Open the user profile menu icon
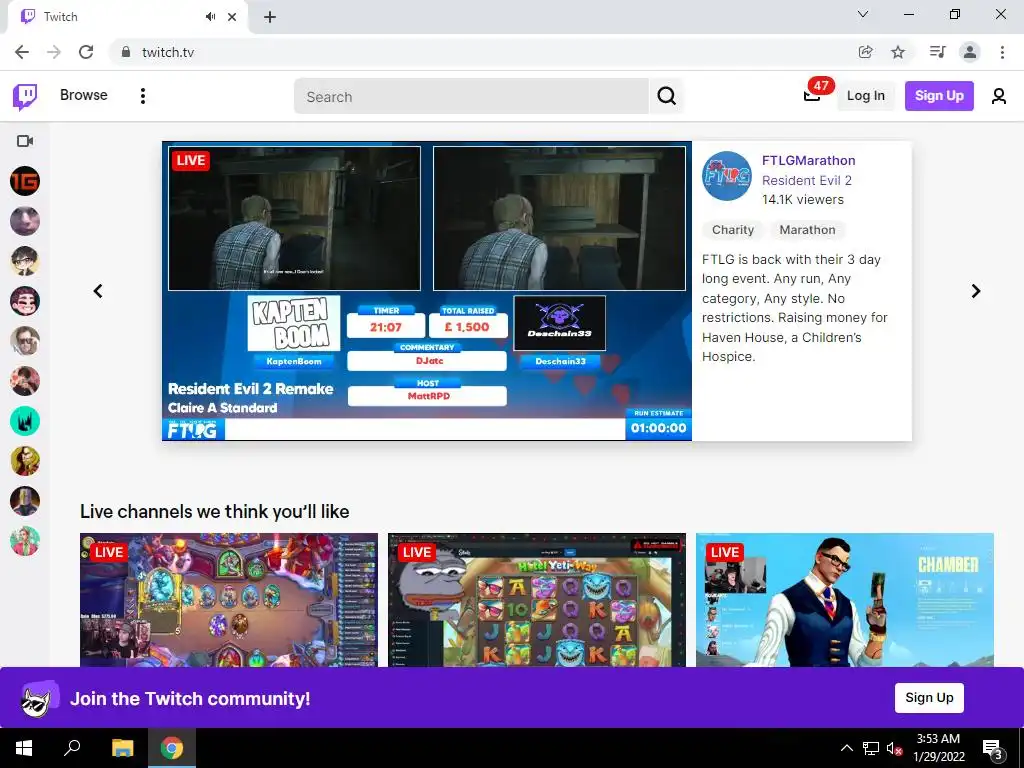Image resolution: width=1024 pixels, height=768 pixels. 998,96
